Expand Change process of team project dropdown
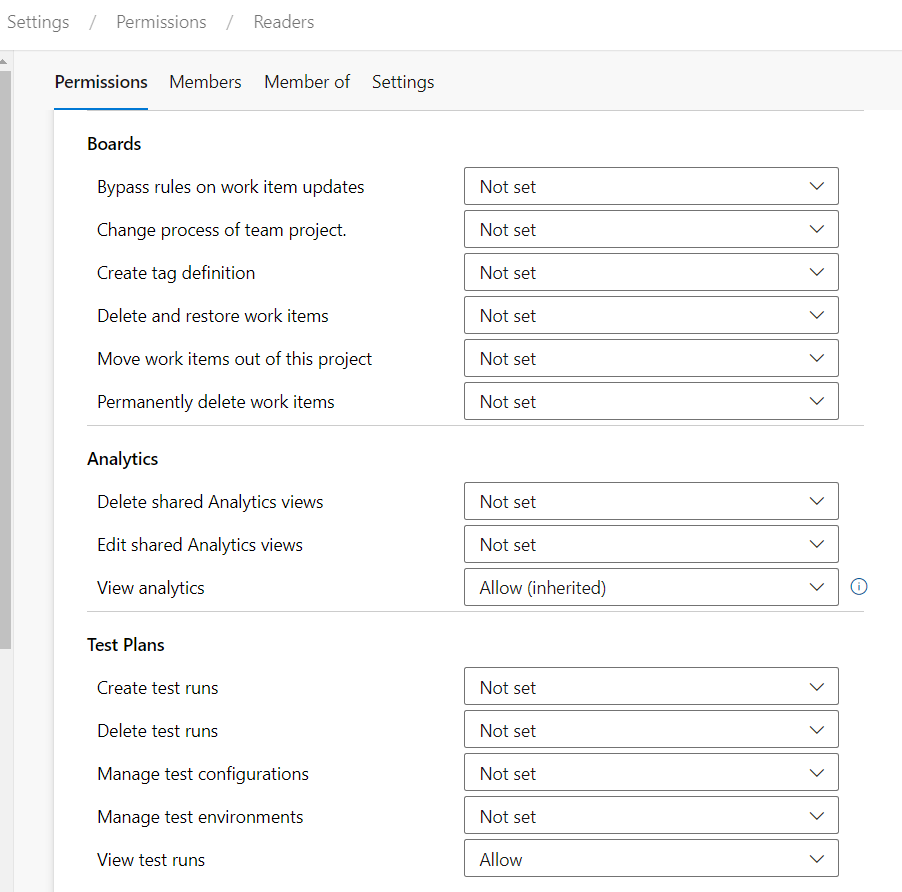Viewport: 902px width, 892px height. point(651,230)
